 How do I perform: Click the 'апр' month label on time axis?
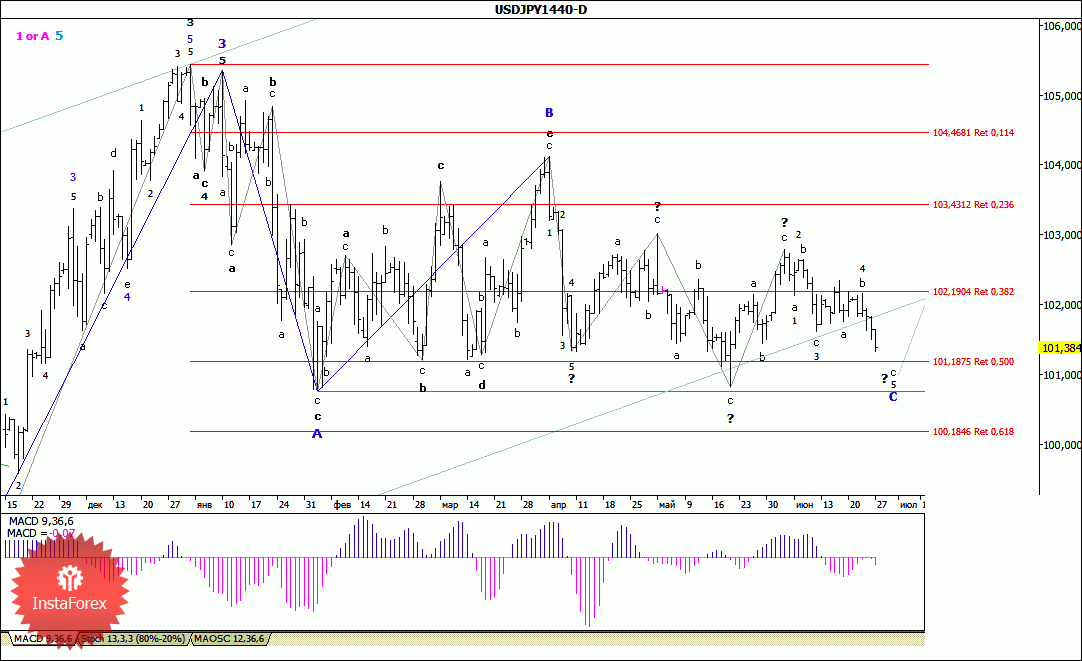pos(557,505)
